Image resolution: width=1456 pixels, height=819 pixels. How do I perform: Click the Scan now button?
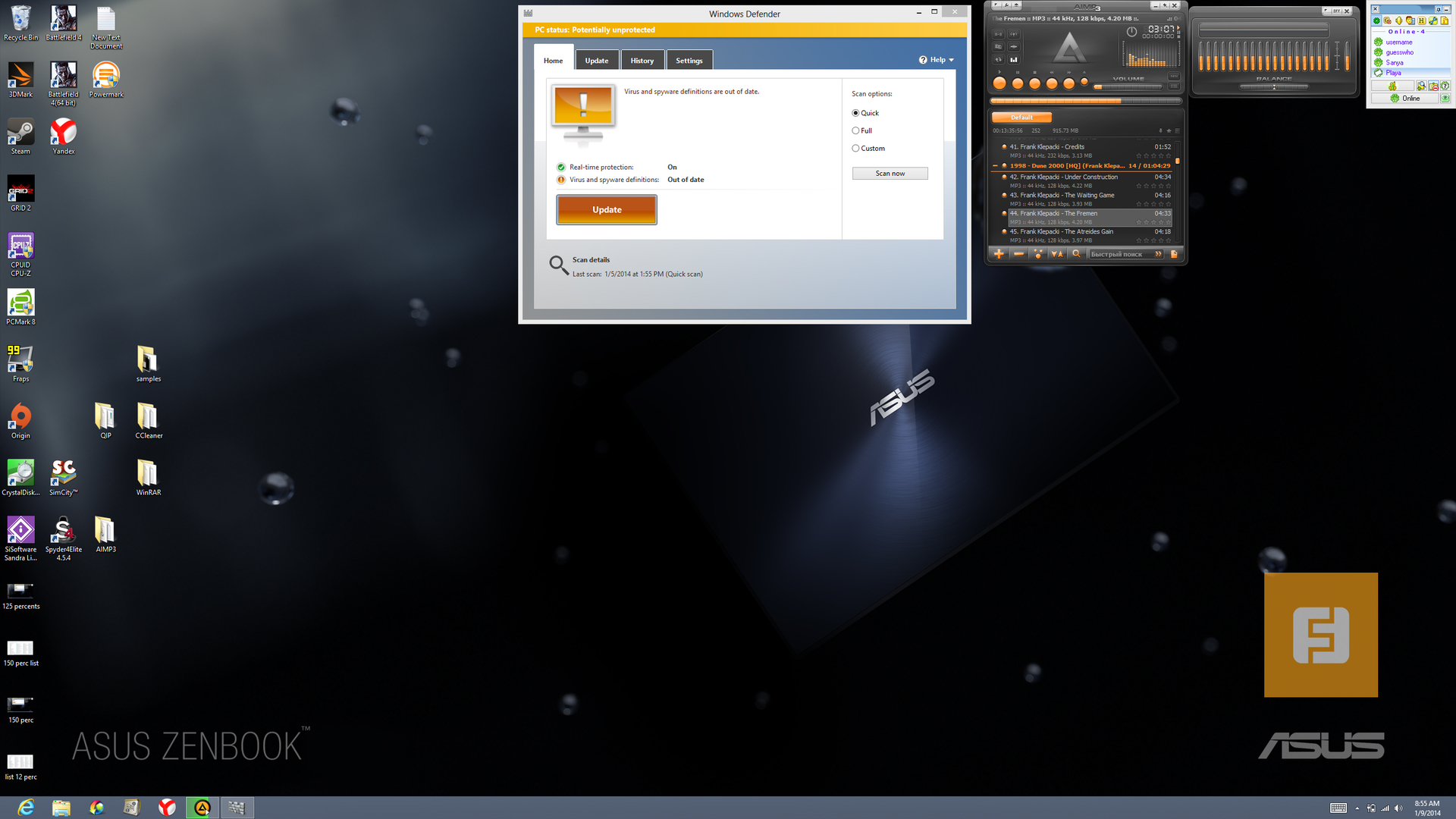890,174
